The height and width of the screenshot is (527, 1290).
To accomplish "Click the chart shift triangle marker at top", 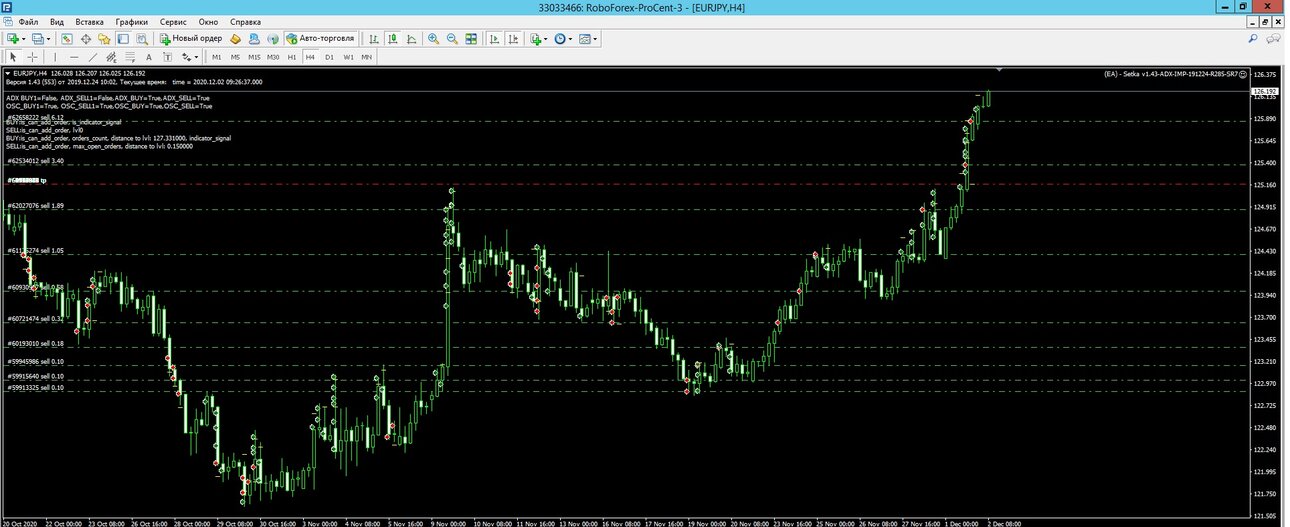I will point(999,69).
